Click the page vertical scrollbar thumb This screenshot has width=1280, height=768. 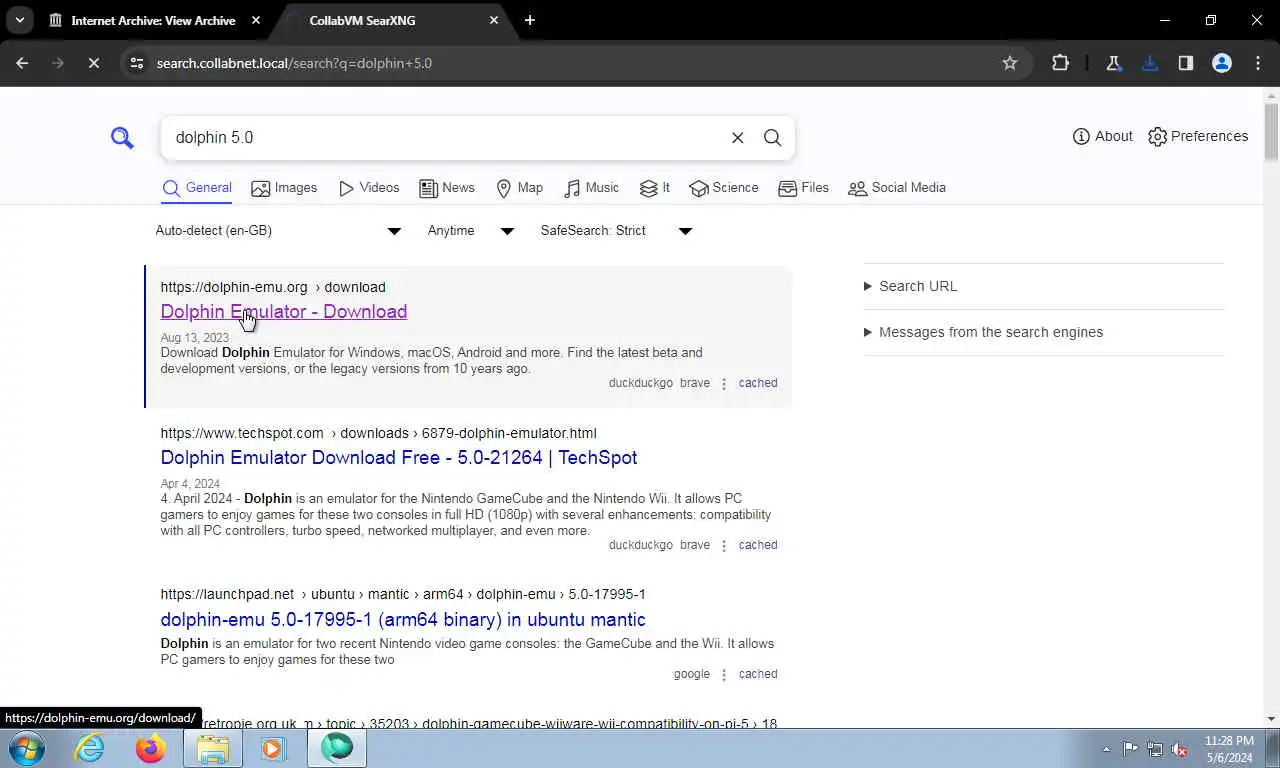point(1271,132)
